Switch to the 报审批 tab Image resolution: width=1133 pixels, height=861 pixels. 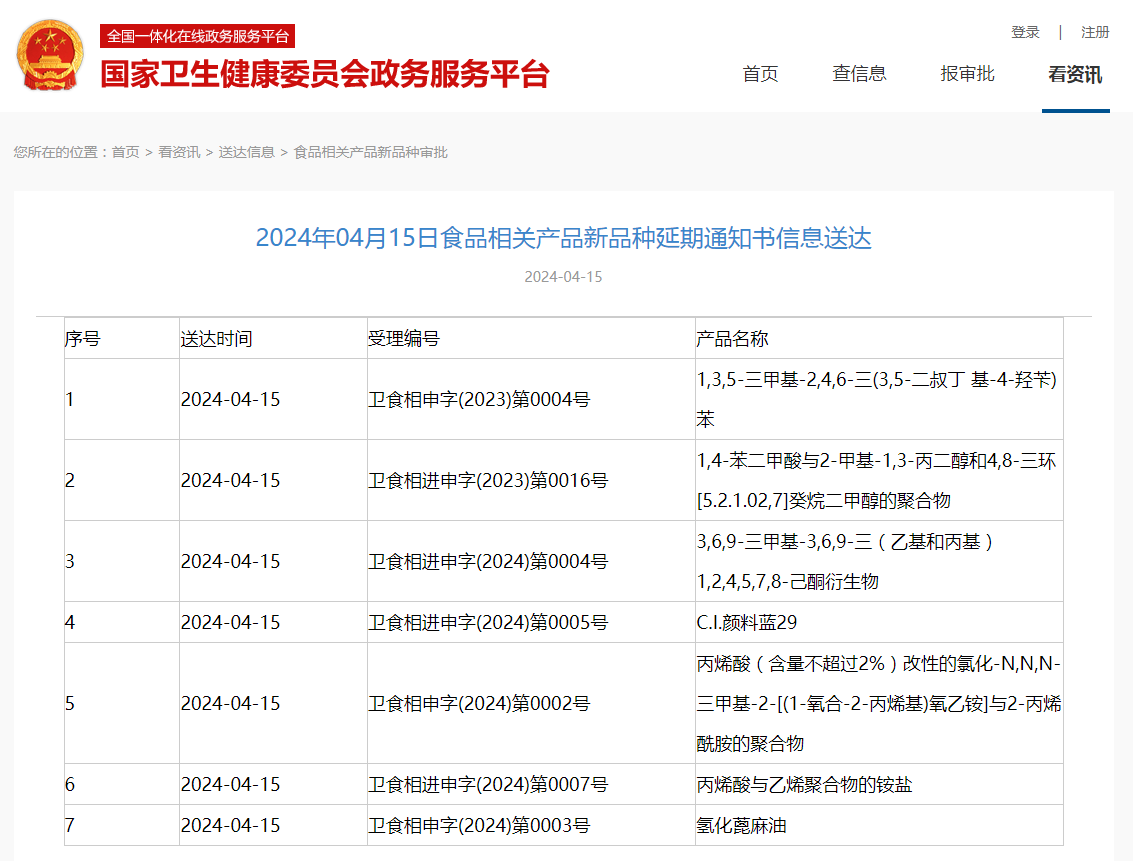[967, 74]
